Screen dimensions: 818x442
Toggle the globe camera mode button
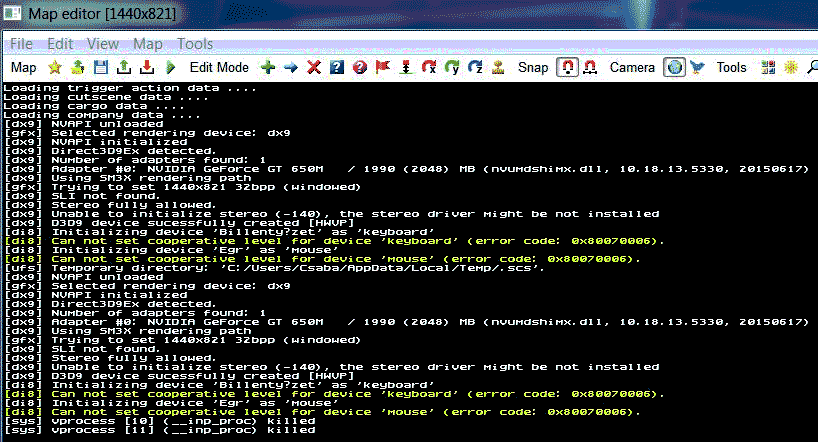pos(674,67)
